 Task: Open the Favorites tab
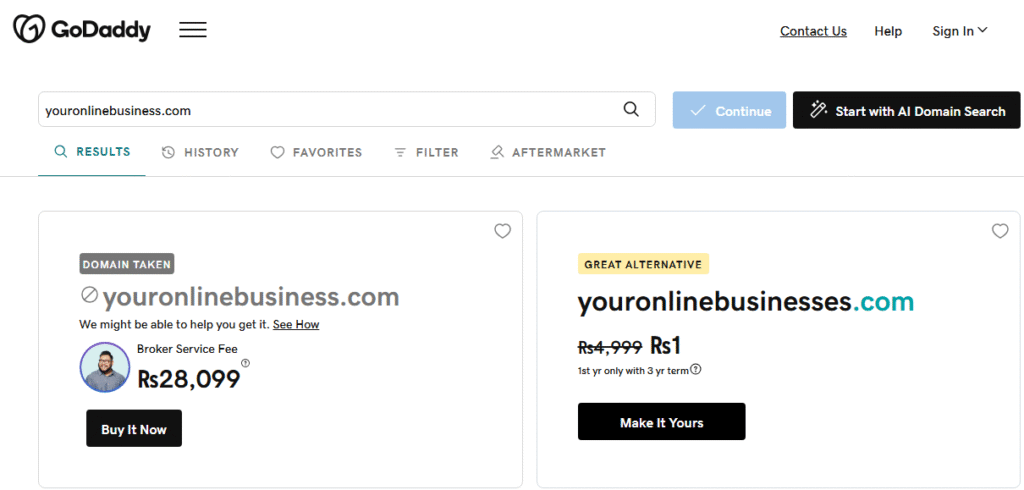pos(316,153)
